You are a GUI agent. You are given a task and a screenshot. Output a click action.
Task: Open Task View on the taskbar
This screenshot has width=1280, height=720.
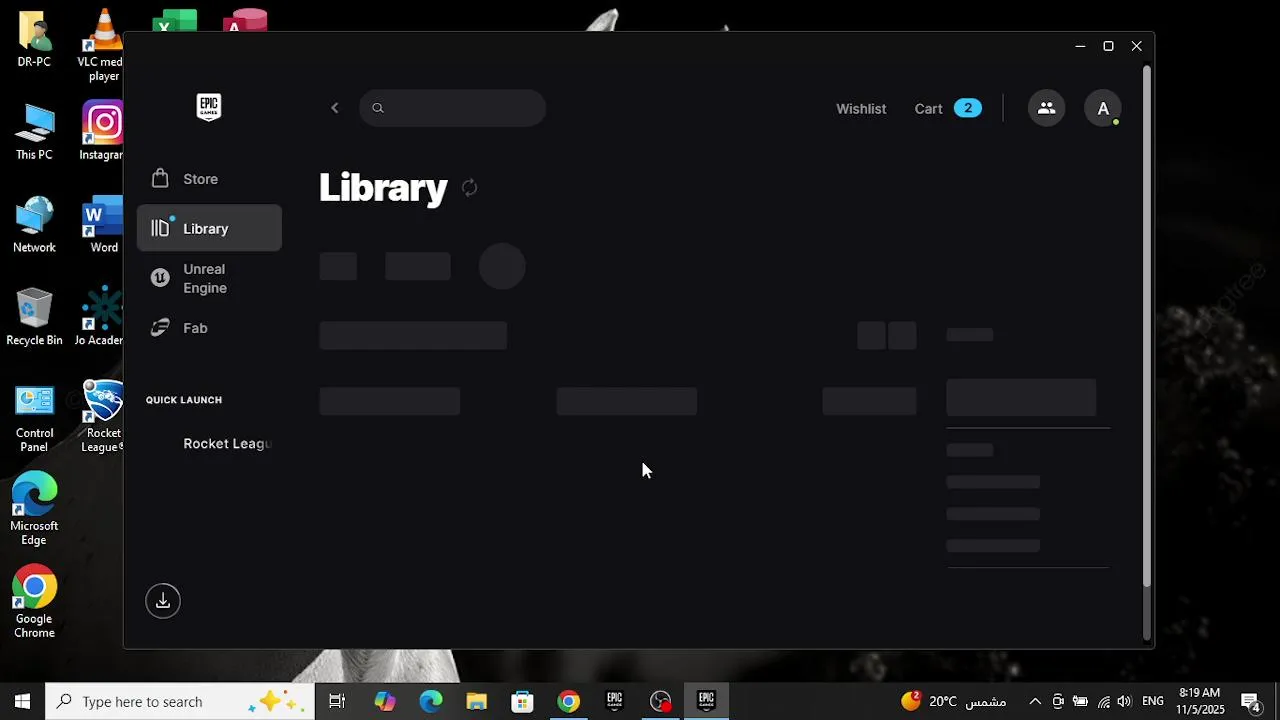tap(337, 701)
